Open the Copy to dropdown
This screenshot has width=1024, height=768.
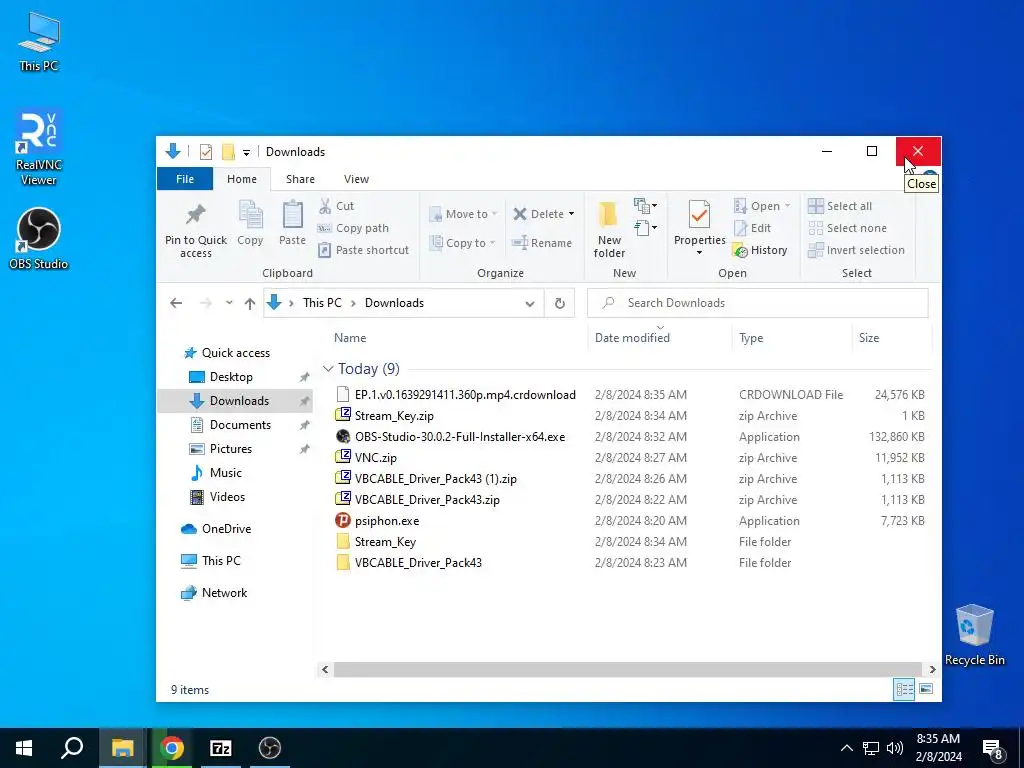(462, 243)
